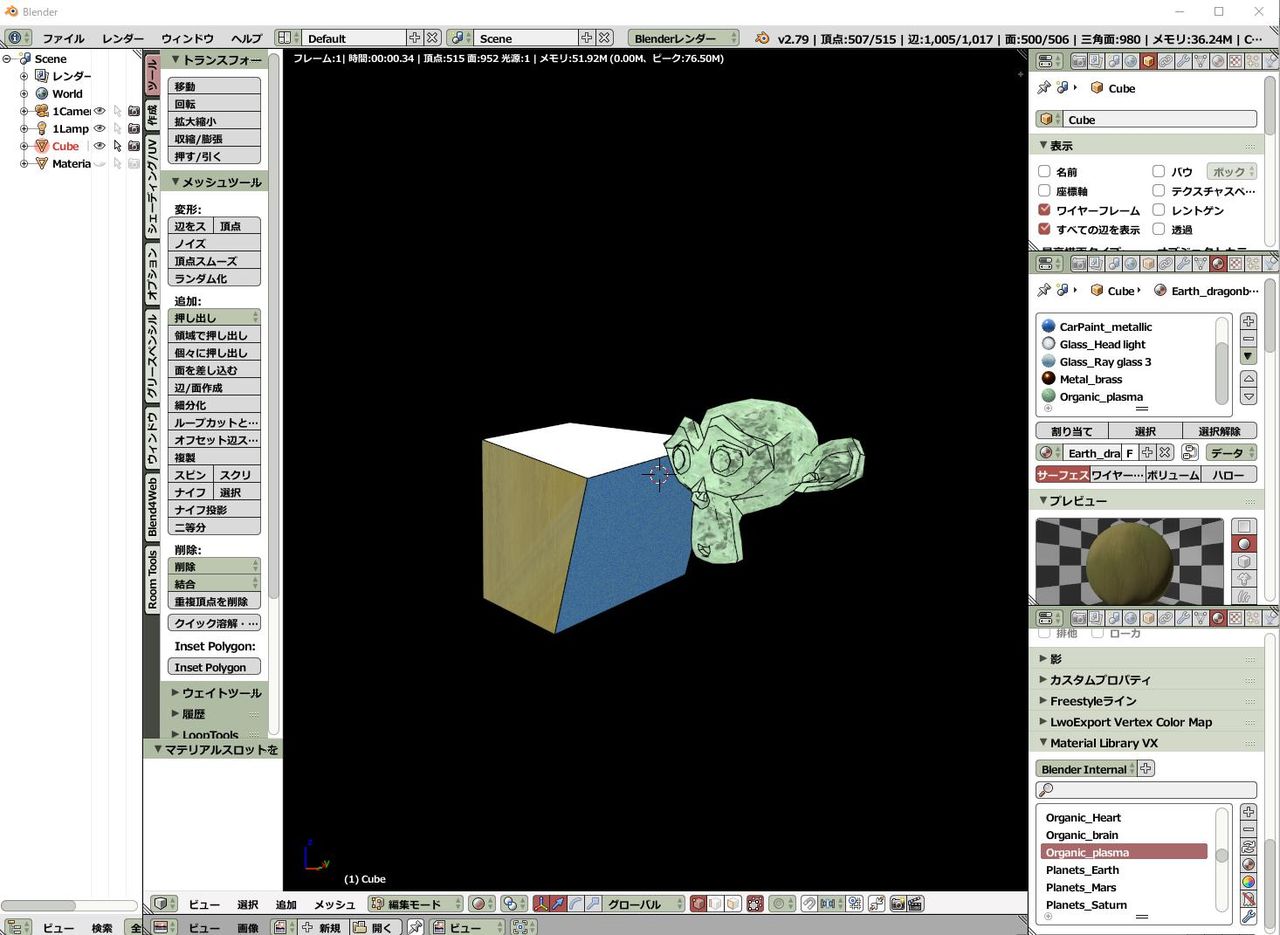This screenshot has width=1280, height=935.
Task: Open the ヘルプ menu
Action: (246, 38)
